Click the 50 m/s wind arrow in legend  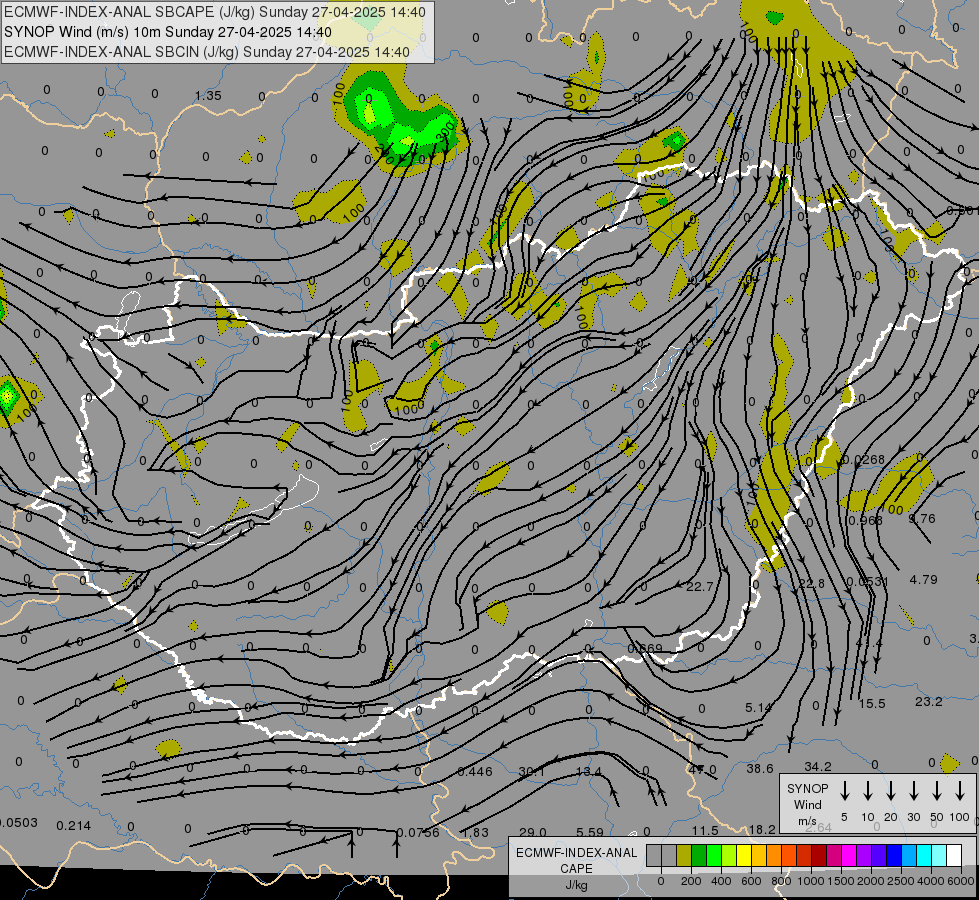(x=937, y=791)
